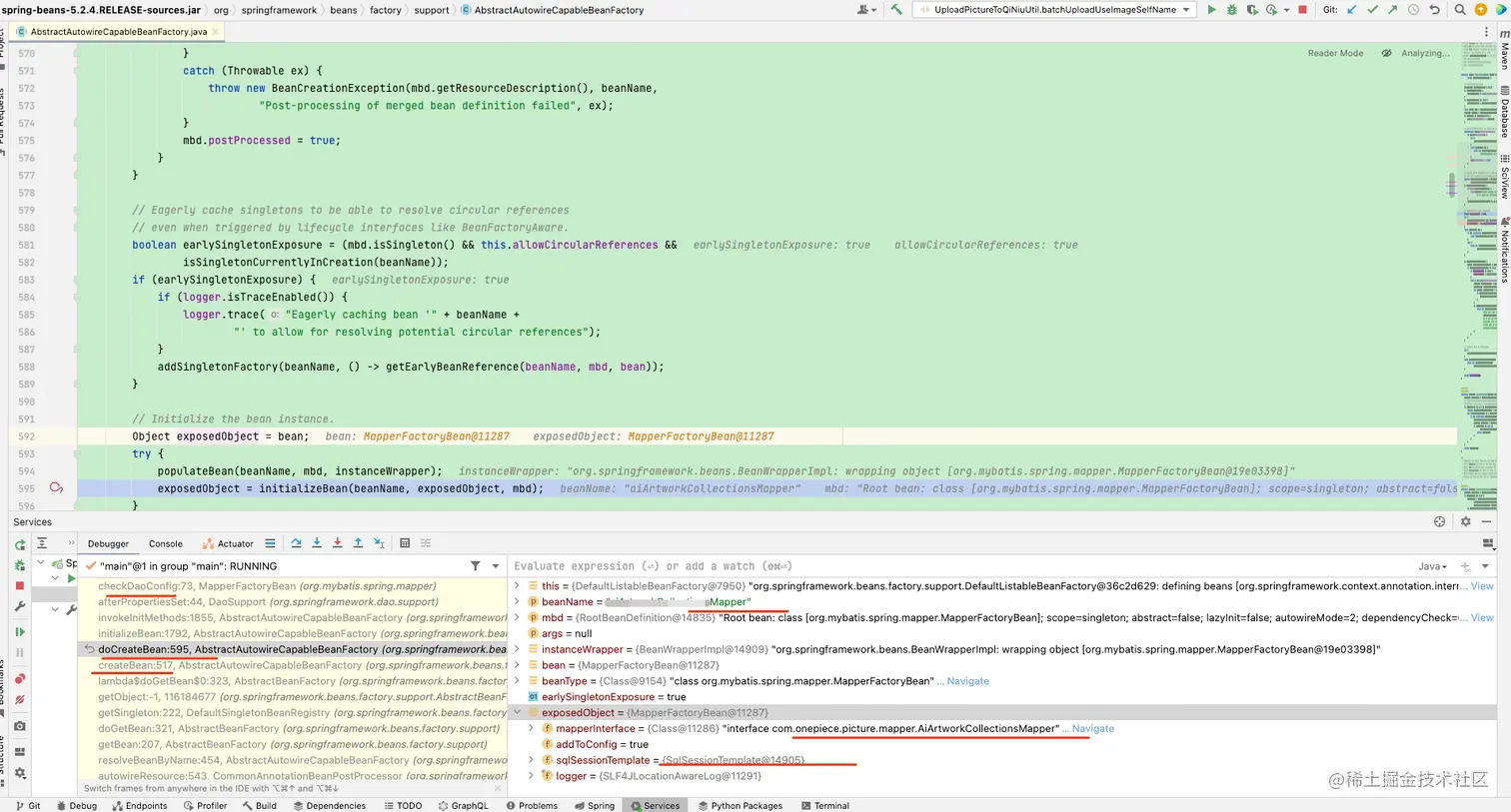
Task: Select the checkDaoConfig:73 stack frame
Action: pos(267,586)
